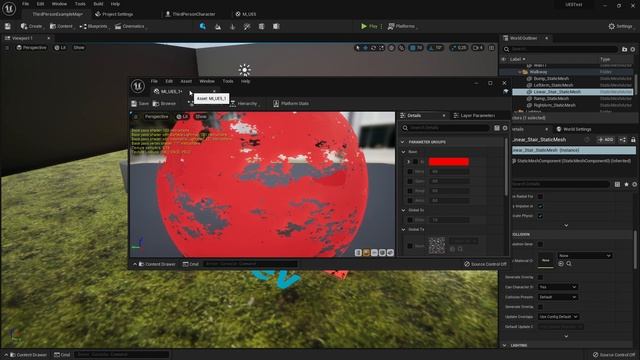640x360 pixels.
Task: Open Asset menu in material instance window
Action: [186, 81]
